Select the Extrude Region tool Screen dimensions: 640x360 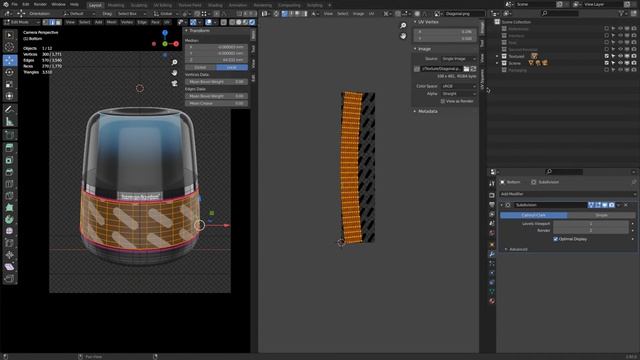[x=9, y=148]
